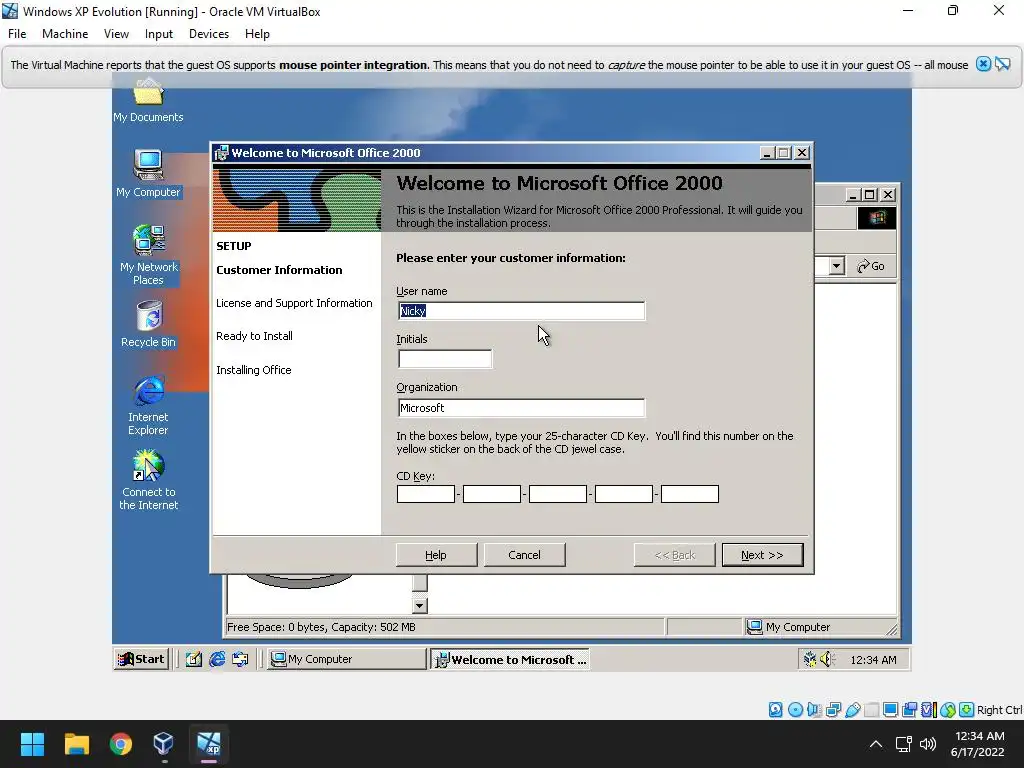Click the shared folders indicator icon
This screenshot has height=768, width=1024.
[871, 710]
